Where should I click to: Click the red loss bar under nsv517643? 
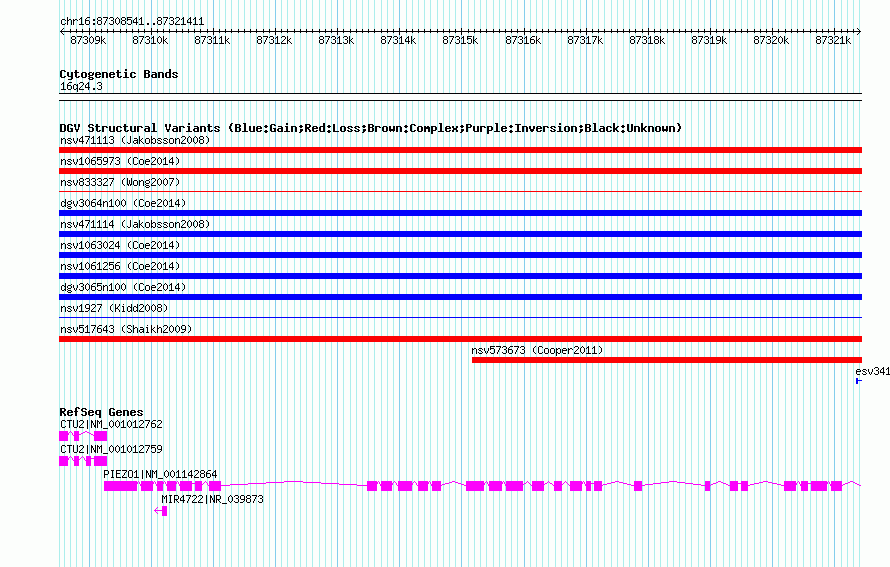tap(460, 339)
